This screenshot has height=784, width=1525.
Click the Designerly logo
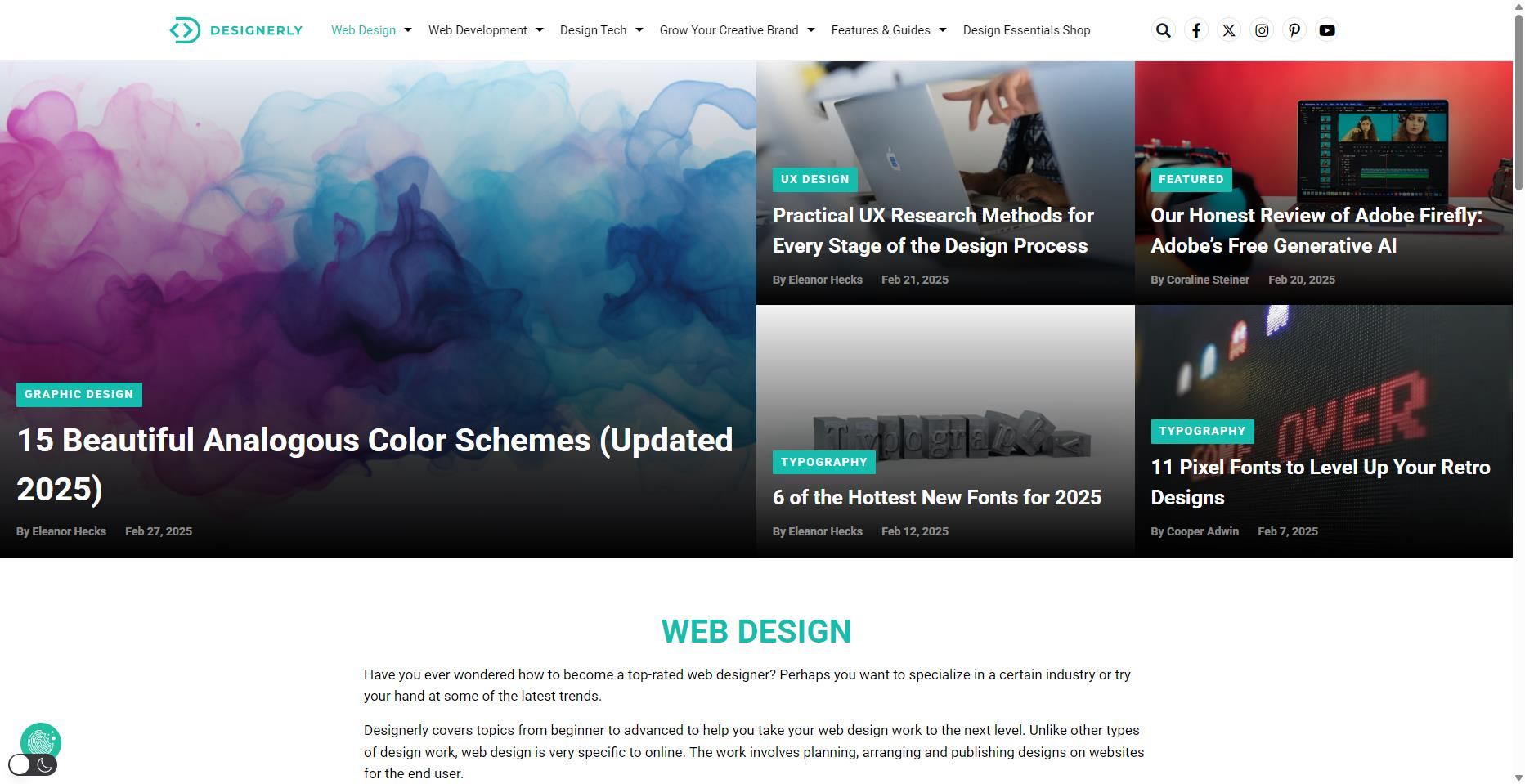click(235, 30)
